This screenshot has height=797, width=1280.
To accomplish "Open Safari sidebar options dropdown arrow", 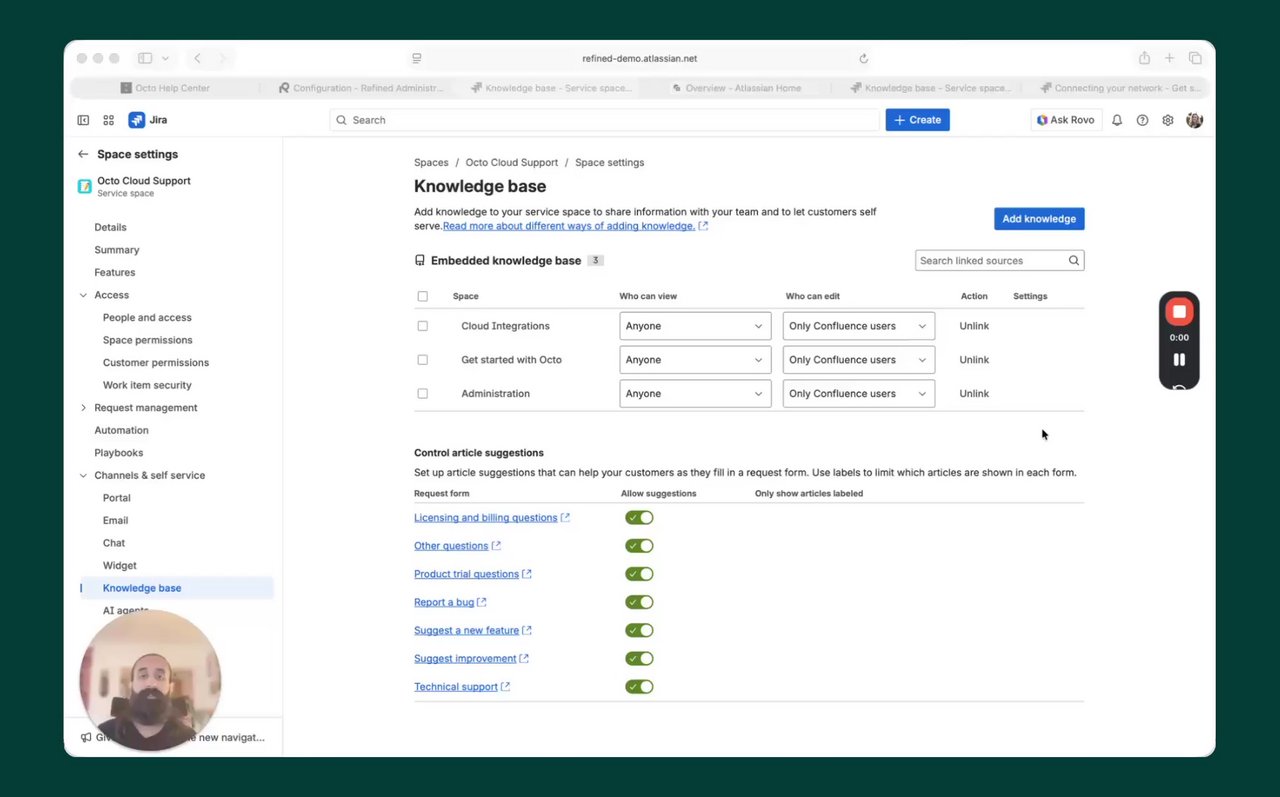I will click(x=166, y=58).
